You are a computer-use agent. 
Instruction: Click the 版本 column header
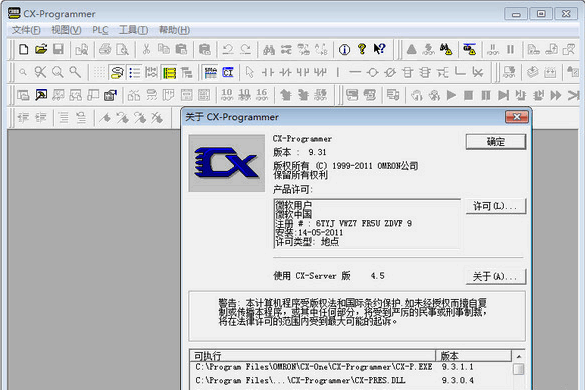473,356
